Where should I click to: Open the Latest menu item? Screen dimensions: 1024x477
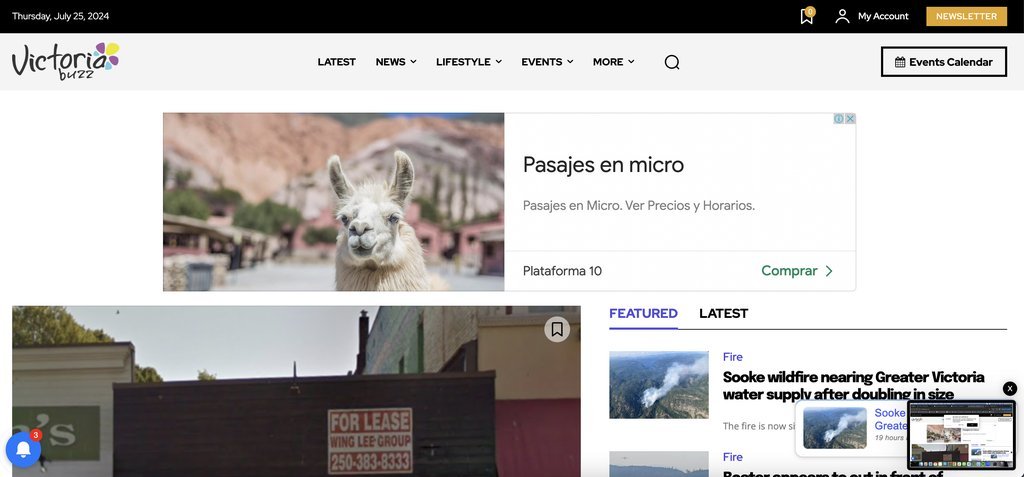pos(336,62)
